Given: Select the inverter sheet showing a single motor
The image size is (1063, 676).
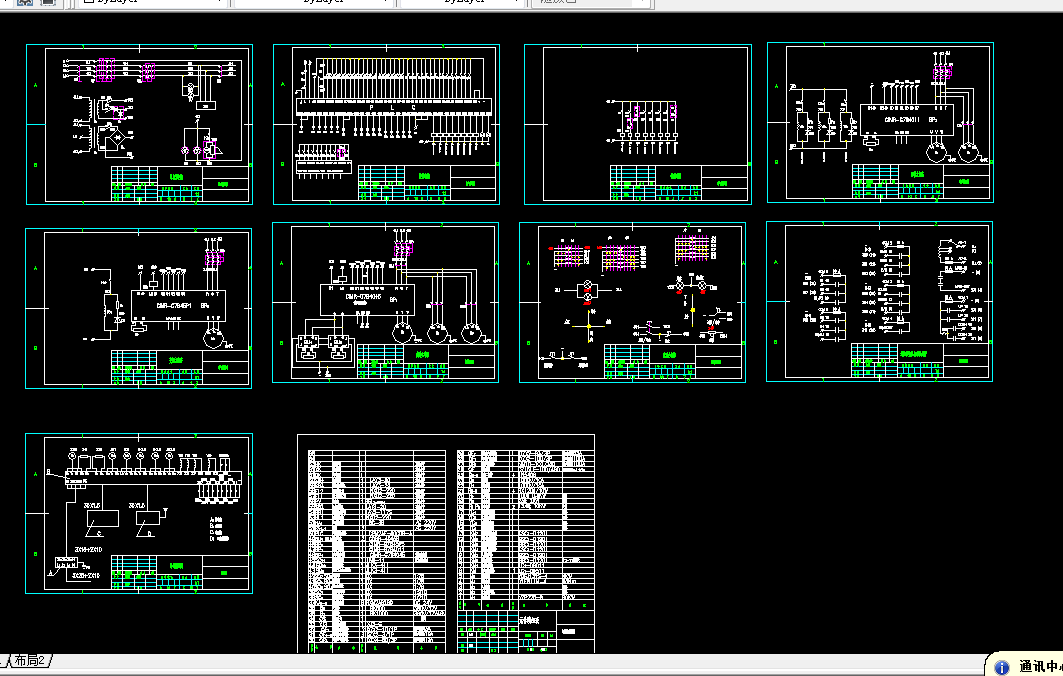Looking at the screenshot, I should click(138, 309).
